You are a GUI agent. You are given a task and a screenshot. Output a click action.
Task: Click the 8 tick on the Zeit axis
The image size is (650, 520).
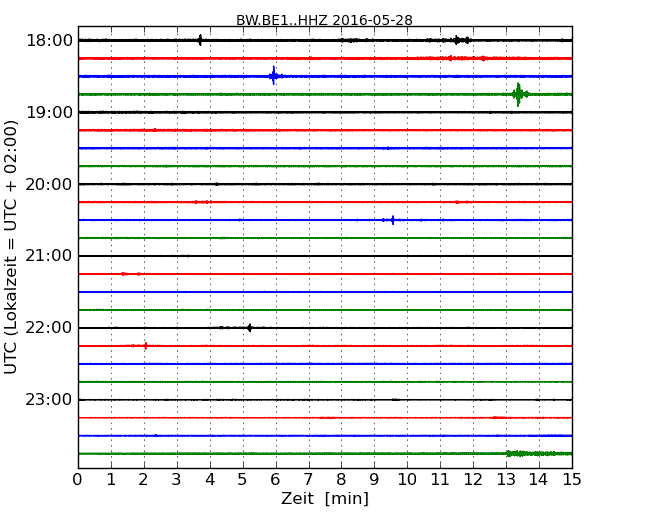[341, 479]
